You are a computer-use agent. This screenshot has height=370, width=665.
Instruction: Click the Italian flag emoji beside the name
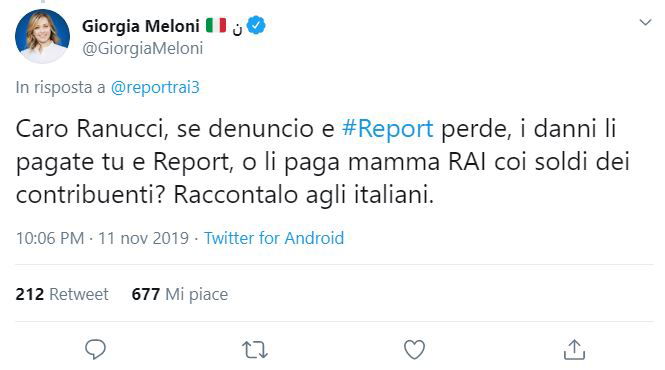[x=216, y=25]
